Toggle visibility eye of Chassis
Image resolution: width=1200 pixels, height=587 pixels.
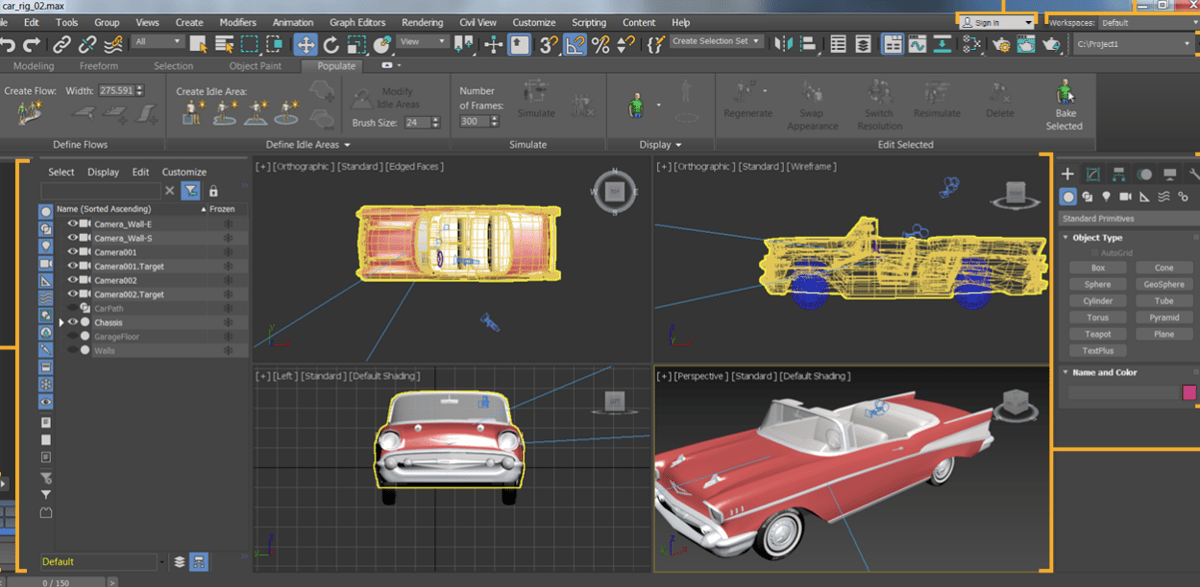(x=73, y=322)
